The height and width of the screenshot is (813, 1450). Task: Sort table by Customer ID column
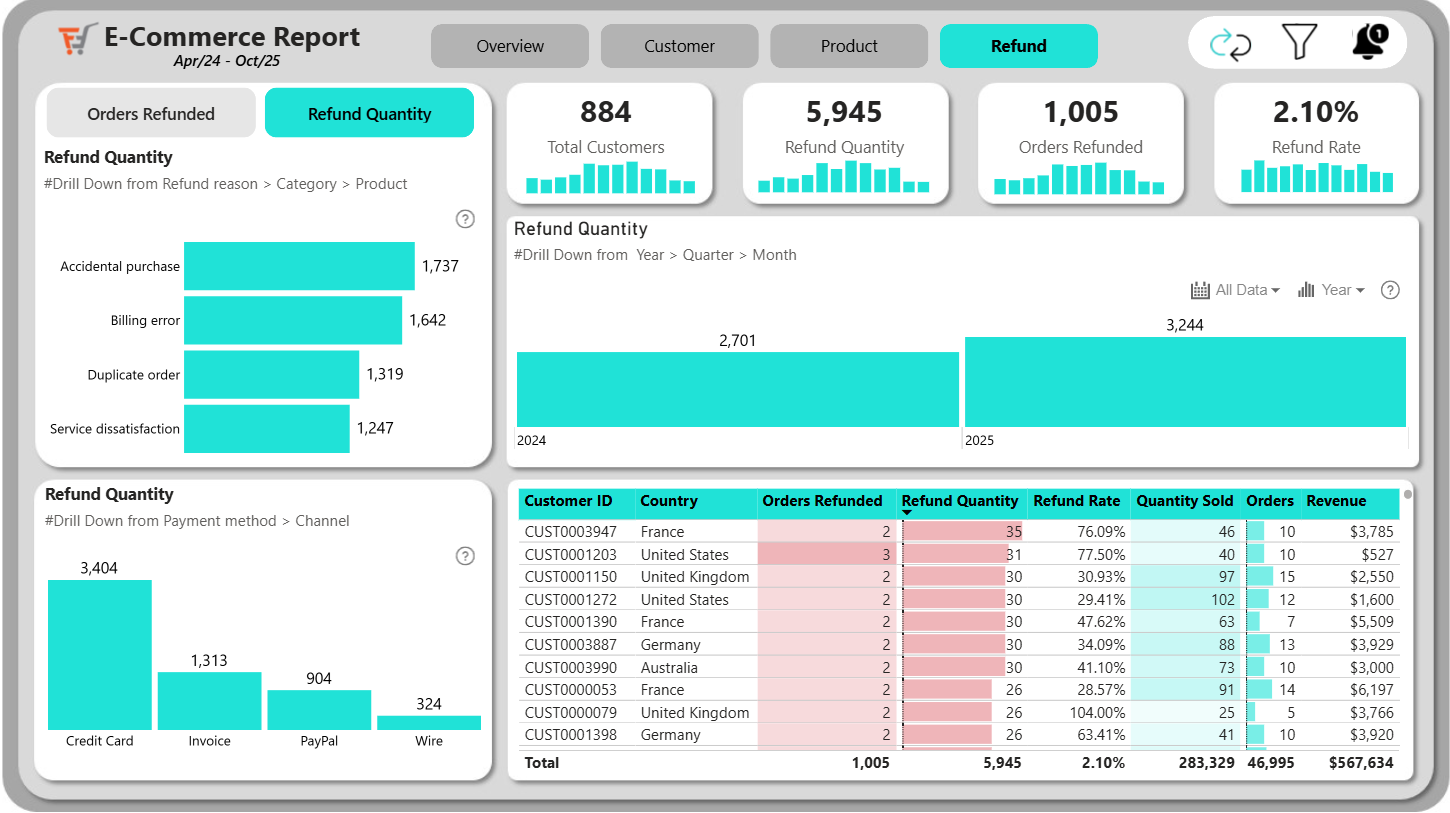[x=576, y=502]
